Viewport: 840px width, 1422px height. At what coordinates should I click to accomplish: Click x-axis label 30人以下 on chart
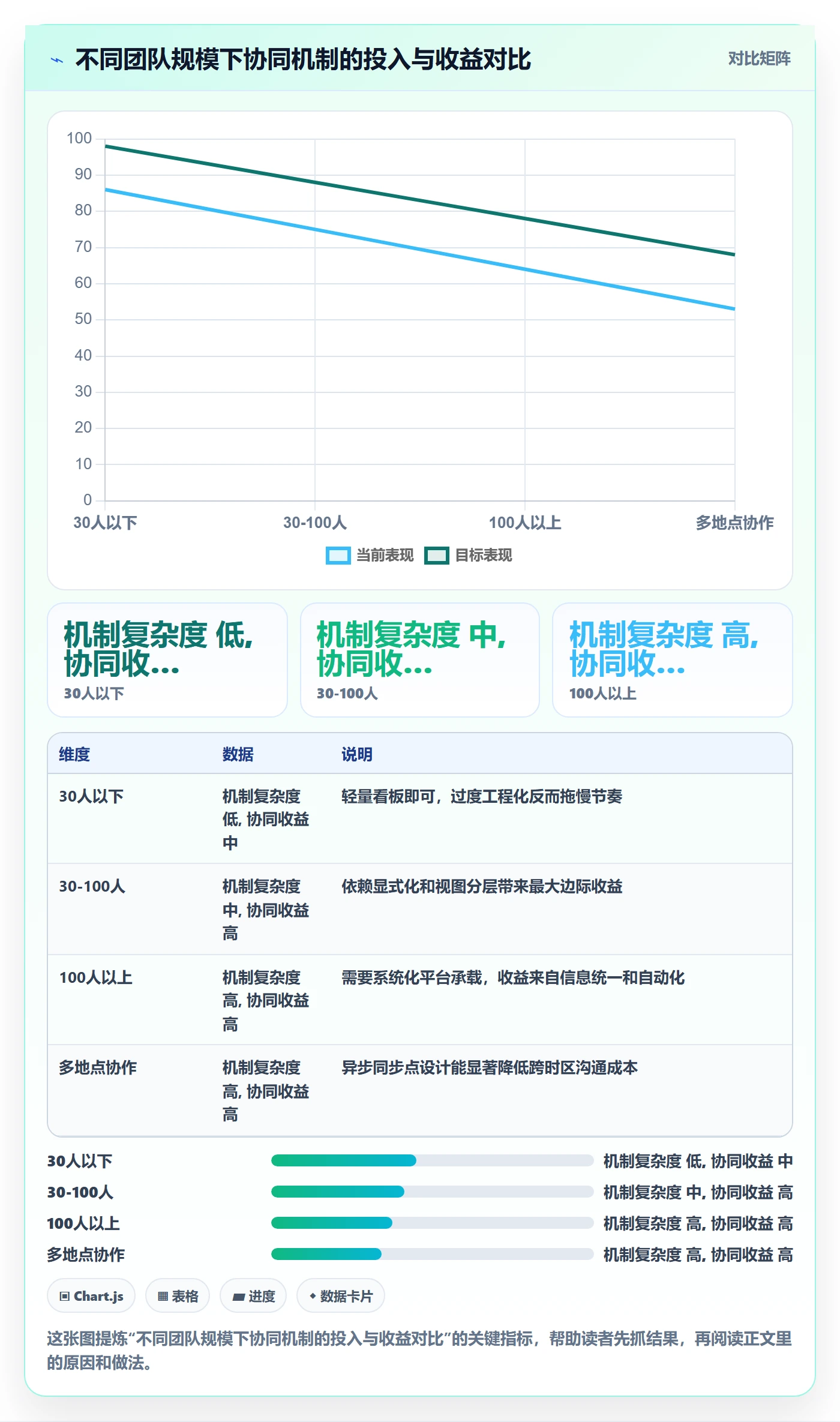[105, 523]
